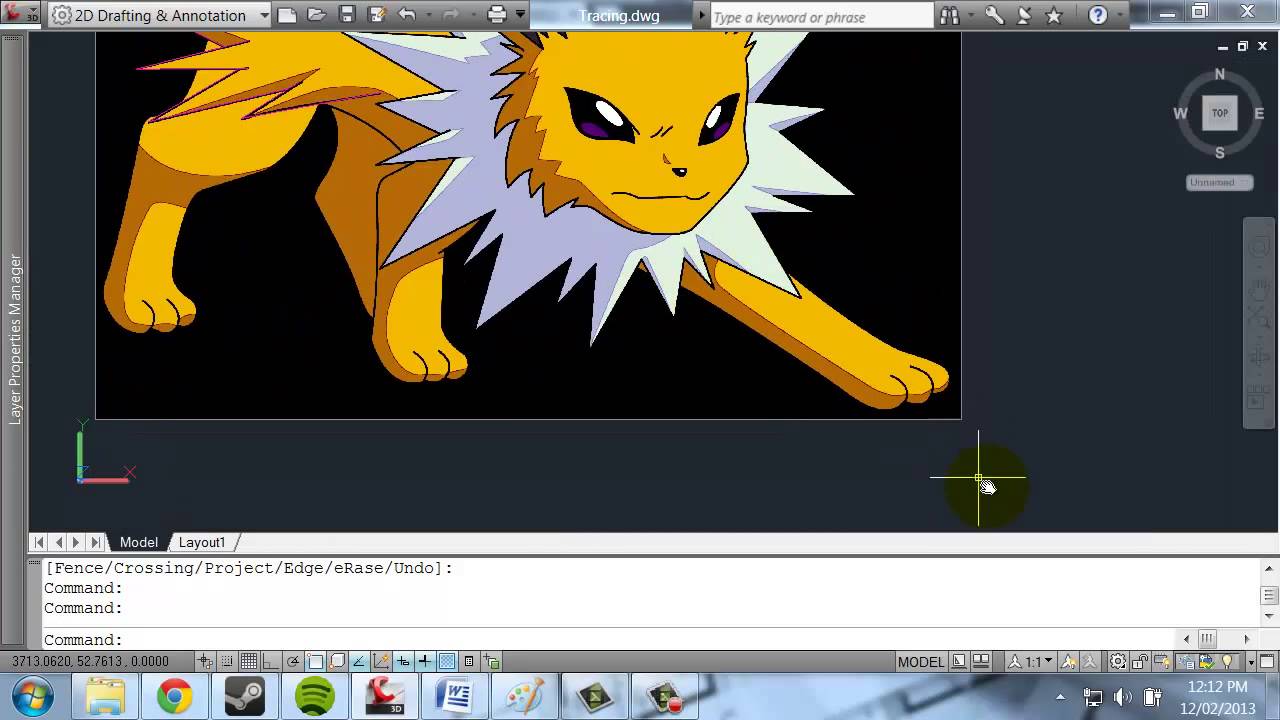Open Spotify from the taskbar

pos(315,696)
